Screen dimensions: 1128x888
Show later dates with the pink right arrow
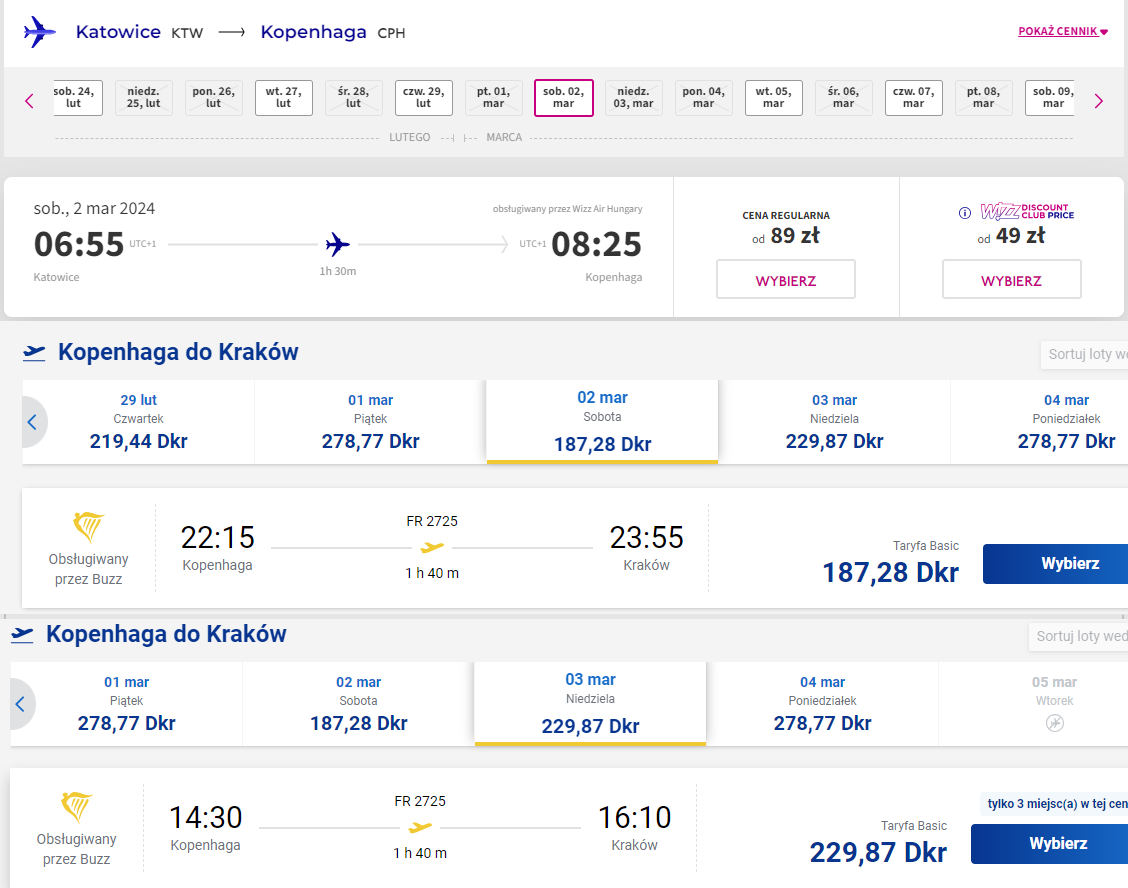(x=1099, y=101)
